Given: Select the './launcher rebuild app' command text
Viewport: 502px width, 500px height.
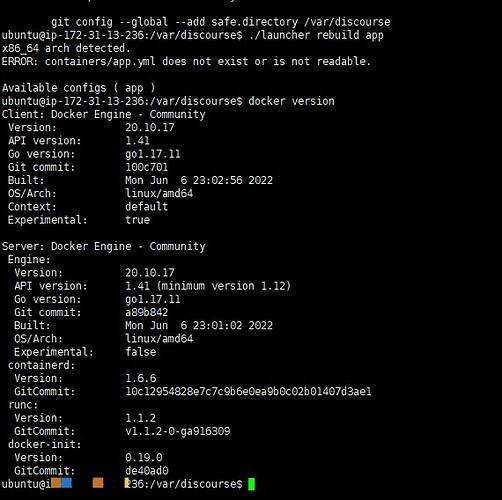Looking at the screenshot, I should click(316, 35).
